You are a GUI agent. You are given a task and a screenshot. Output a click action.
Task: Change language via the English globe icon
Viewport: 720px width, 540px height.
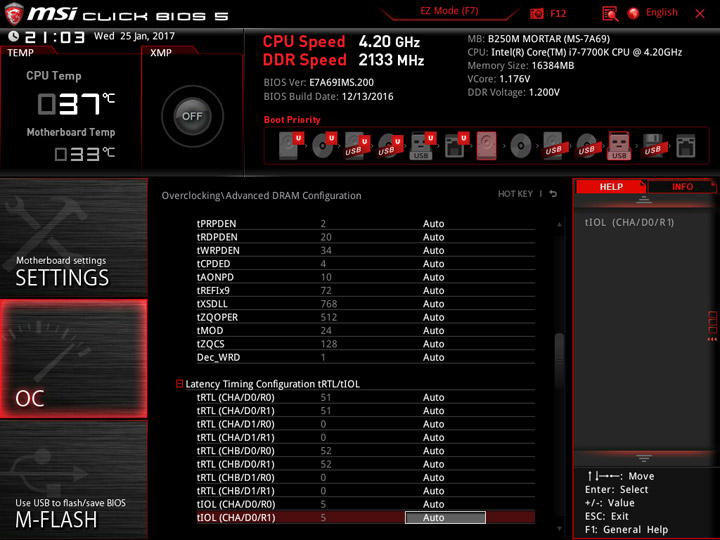click(x=633, y=13)
